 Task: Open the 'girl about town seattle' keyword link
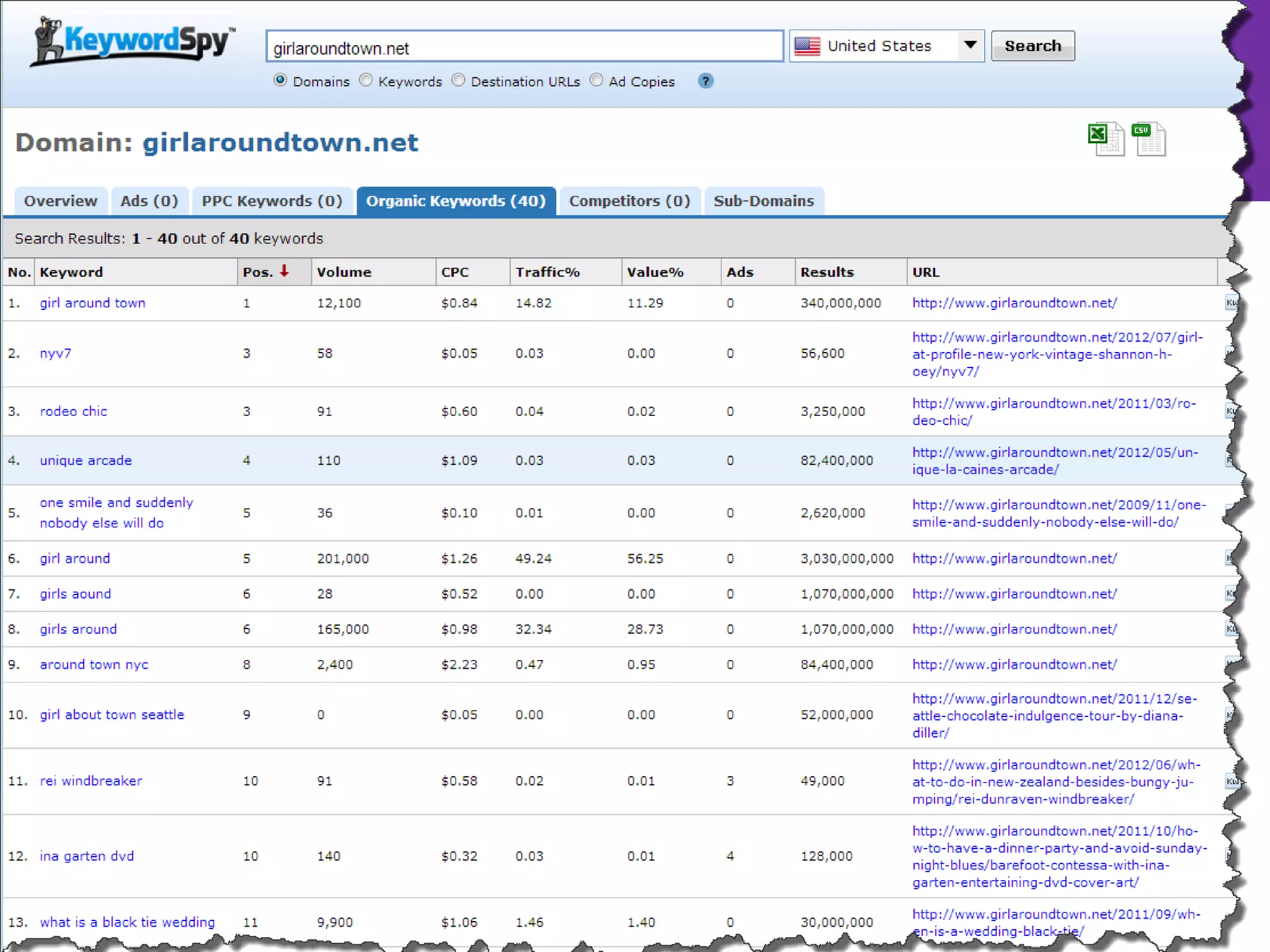pyautogui.click(x=112, y=715)
